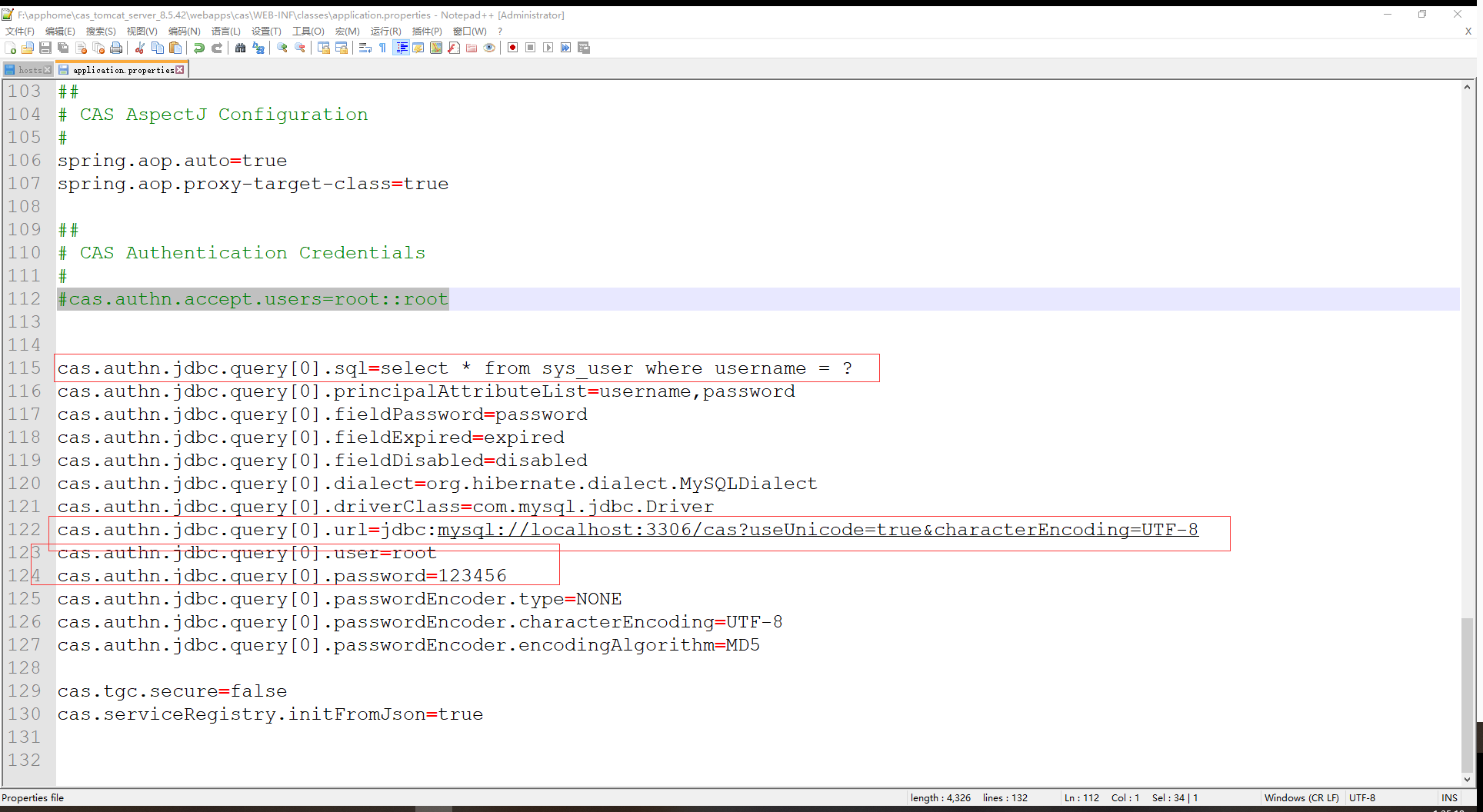Open the 编辑(E) menu
The image size is (1483, 812).
click(x=60, y=31)
